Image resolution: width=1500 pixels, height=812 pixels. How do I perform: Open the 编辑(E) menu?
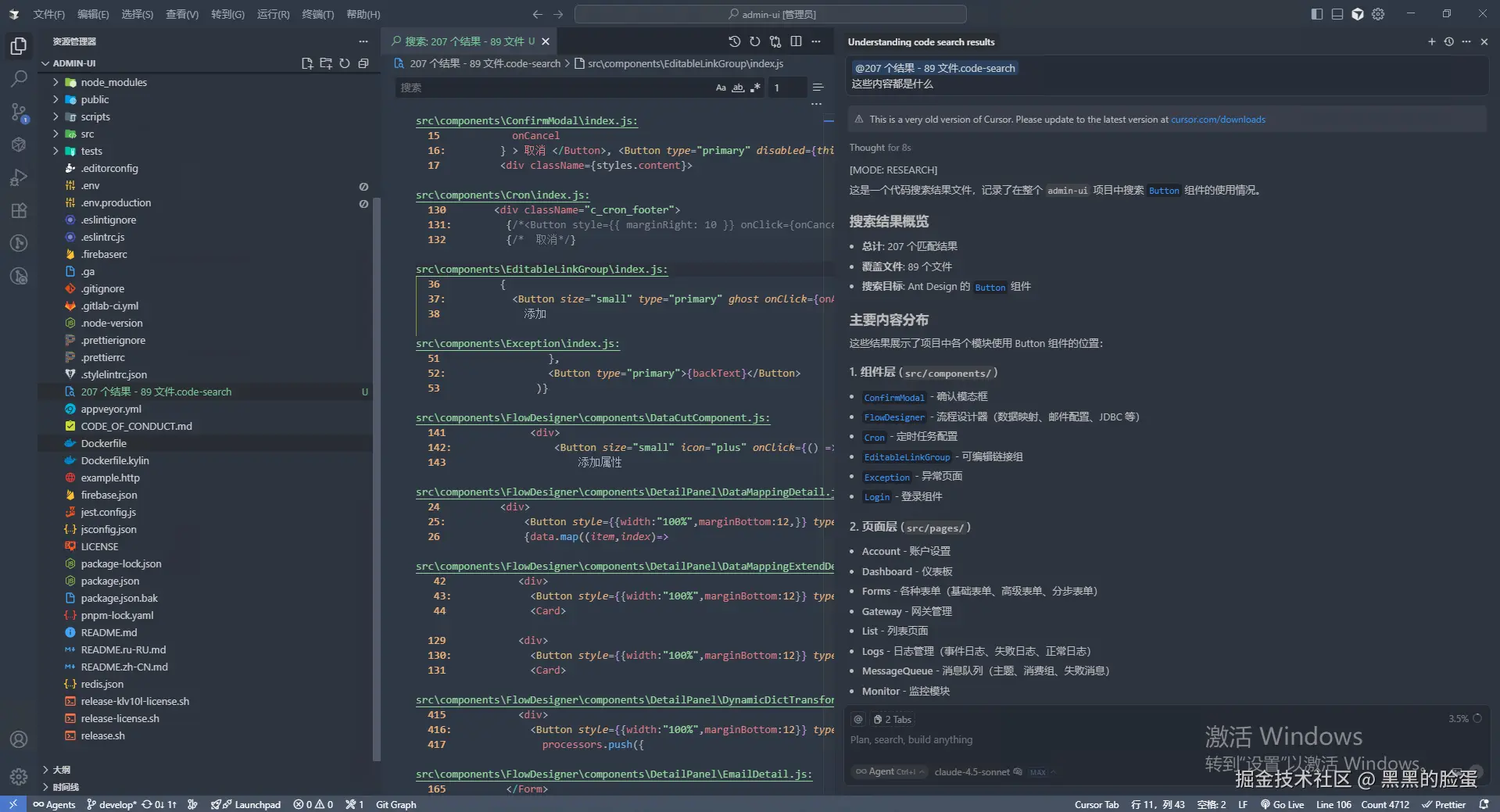[93, 14]
